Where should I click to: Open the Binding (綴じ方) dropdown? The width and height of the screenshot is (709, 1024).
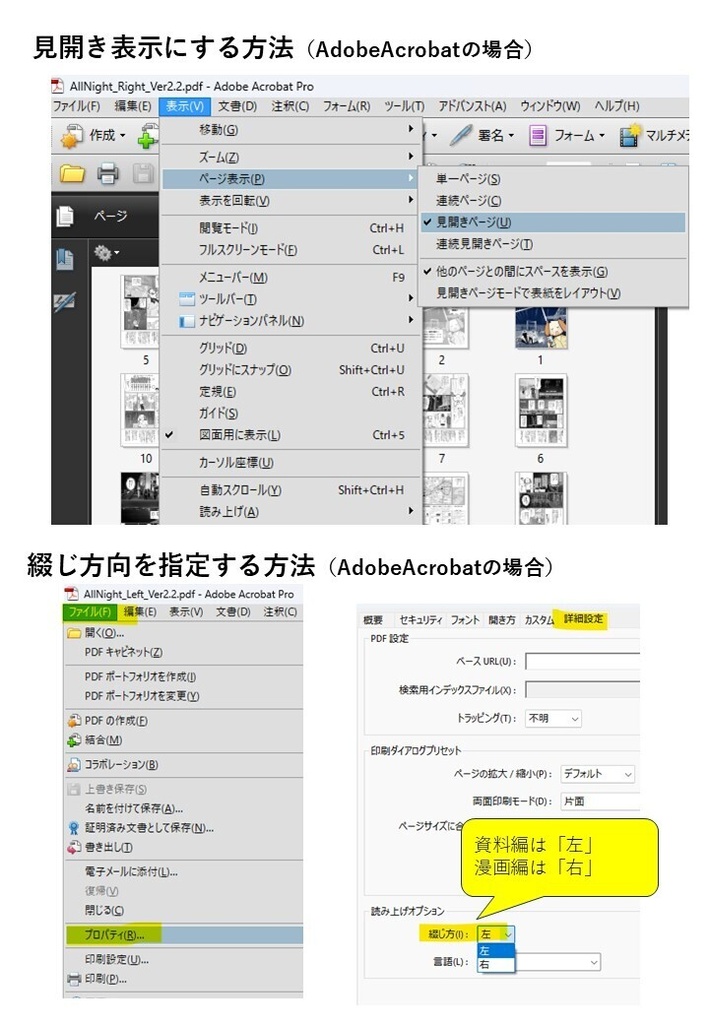pyautogui.click(x=496, y=935)
